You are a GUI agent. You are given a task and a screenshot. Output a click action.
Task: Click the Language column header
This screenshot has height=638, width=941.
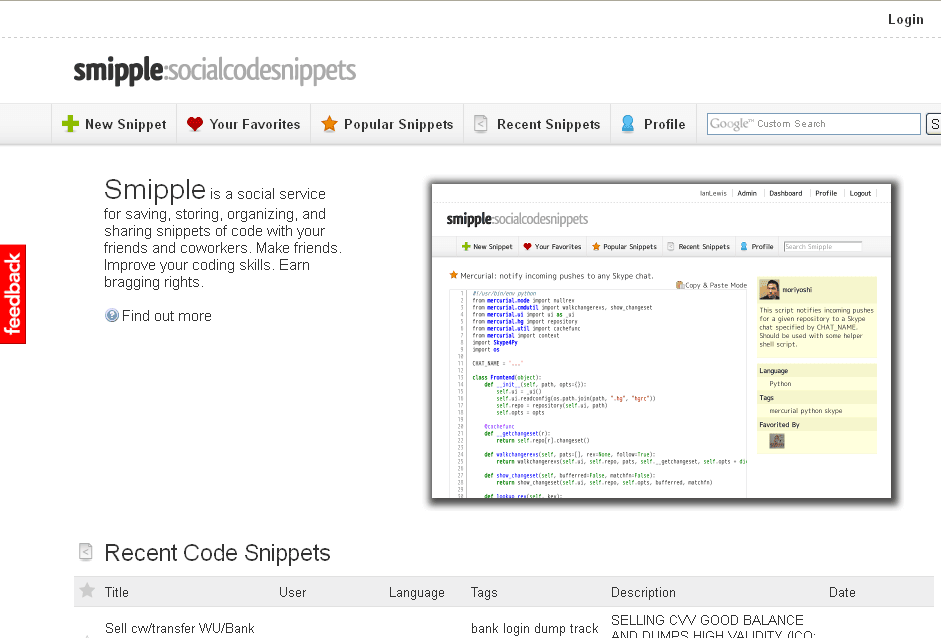(416, 592)
